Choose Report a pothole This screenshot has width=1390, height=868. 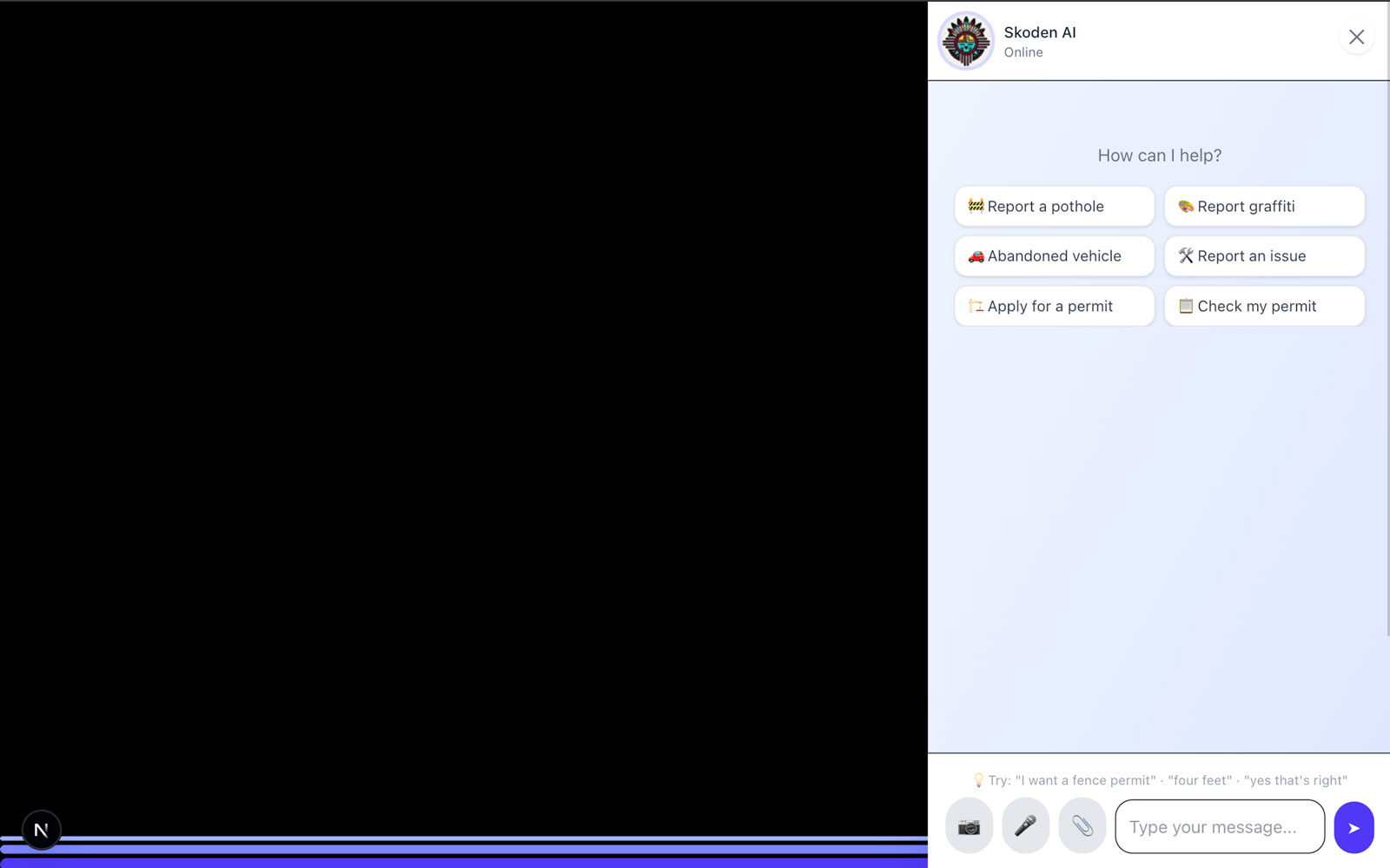click(1055, 207)
